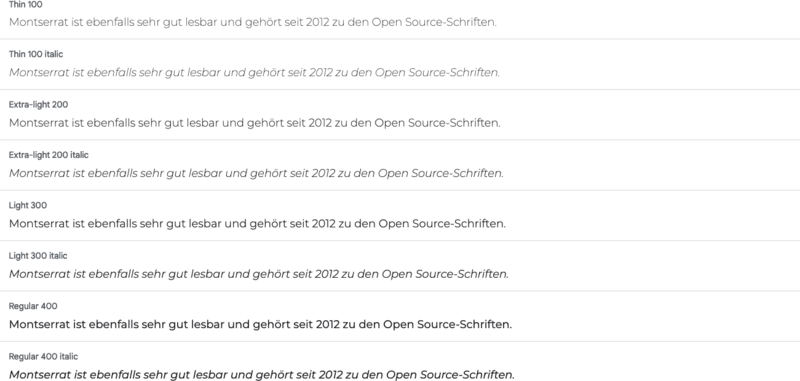800x381 pixels.
Task: Select the Extra-light 200 preview sentence
Action: click(x=255, y=123)
